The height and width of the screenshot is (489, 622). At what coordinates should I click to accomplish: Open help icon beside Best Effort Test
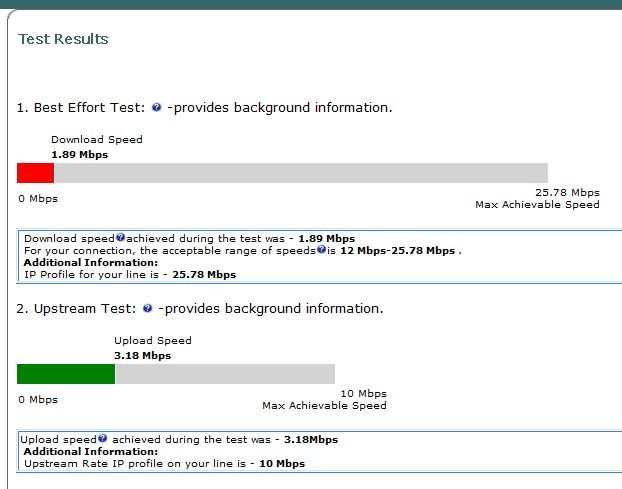pos(157,107)
